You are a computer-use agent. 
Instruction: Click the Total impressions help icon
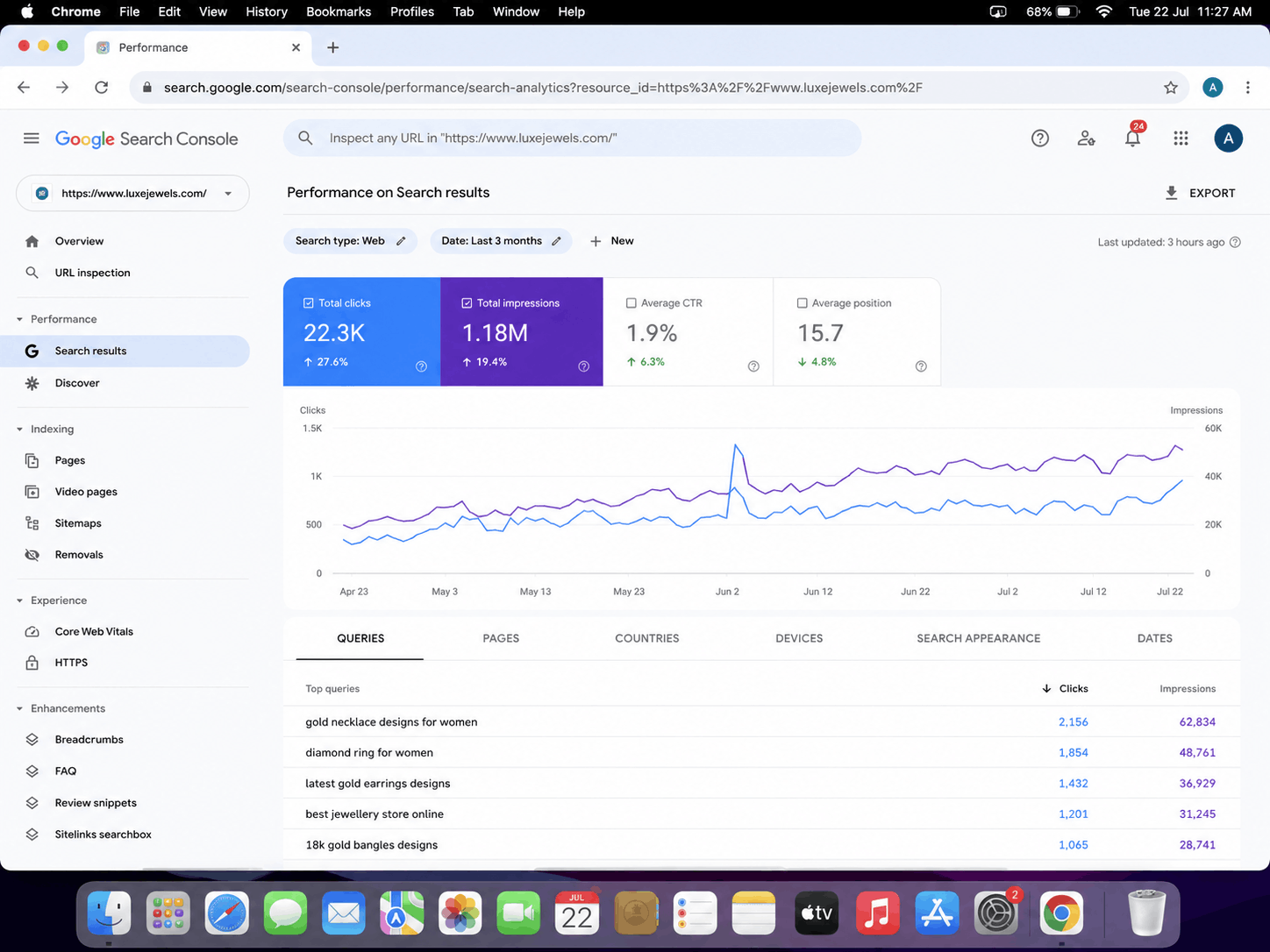click(584, 366)
